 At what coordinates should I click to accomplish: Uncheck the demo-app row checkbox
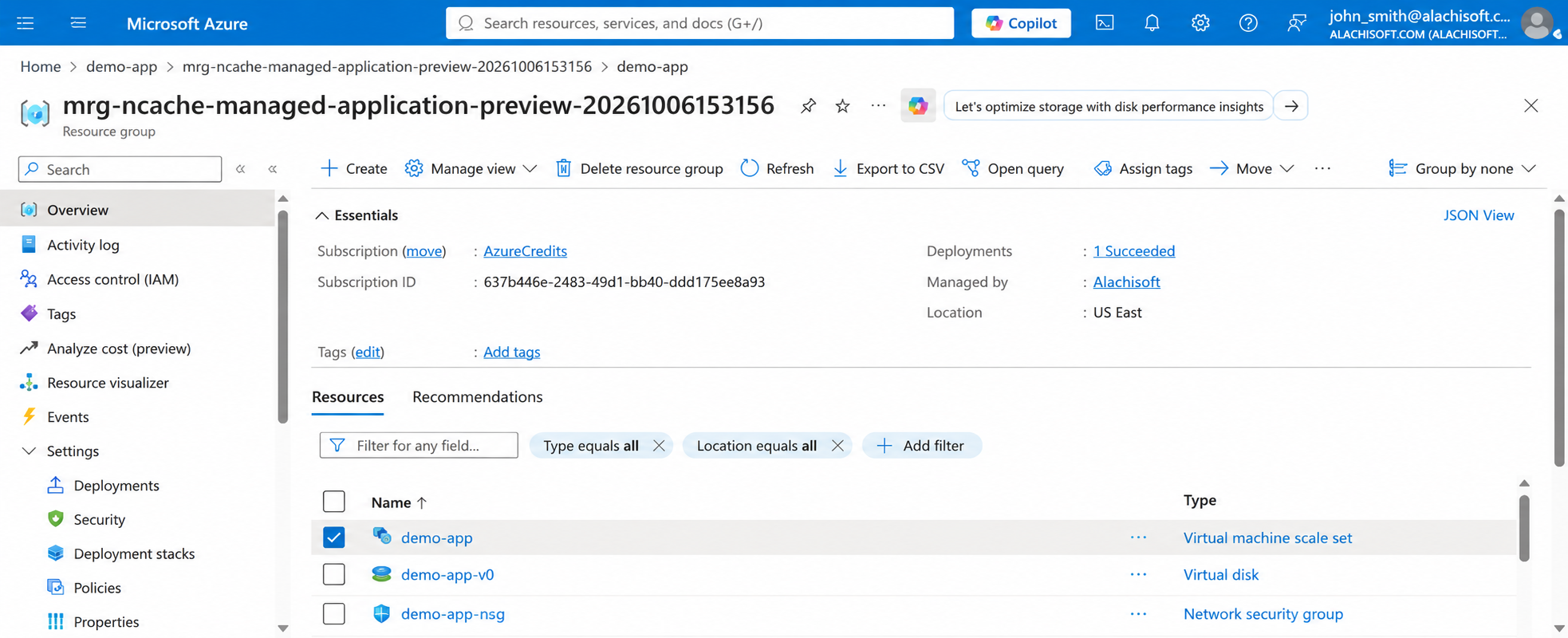[x=334, y=538]
